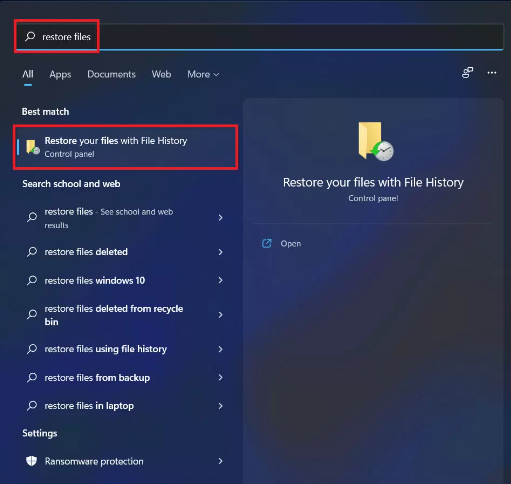The image size is (511, 484).
Task: Click search icon beside 'restore files in laptop'
Action: (x=32, y=406)
